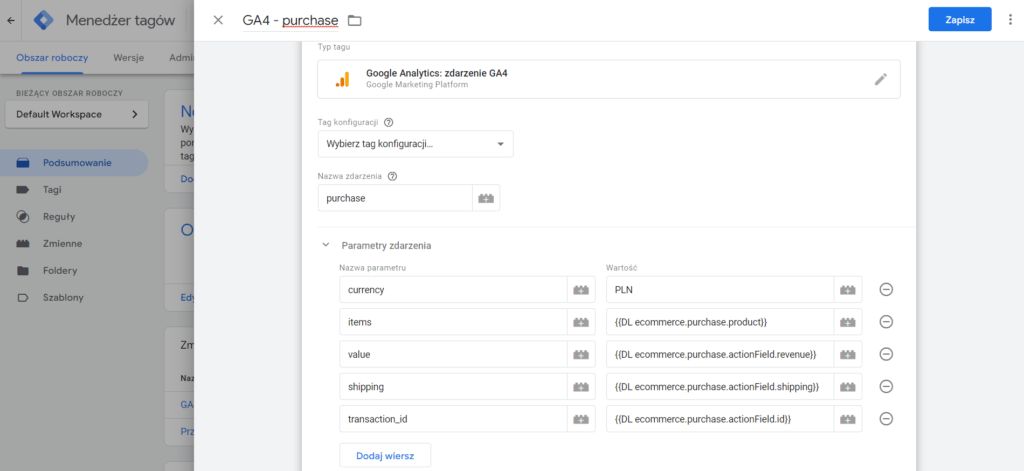Viewport: 1024px width, 471px height.
Task: Click the transaction_id parameter name field
Action: [453, 419]
